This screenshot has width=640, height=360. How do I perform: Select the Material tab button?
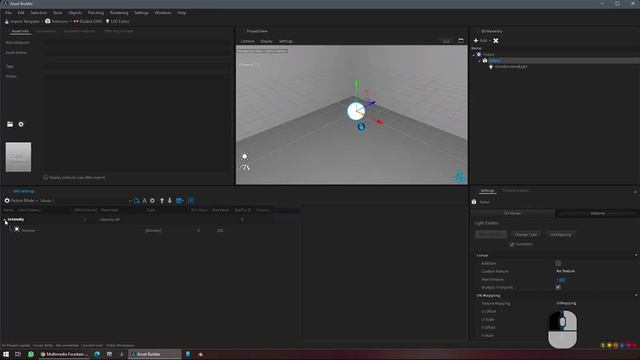[598, 213]
